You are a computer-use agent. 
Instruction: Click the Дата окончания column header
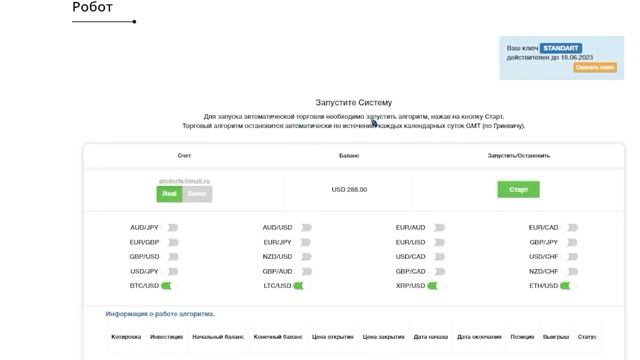(x=479, y=337)
